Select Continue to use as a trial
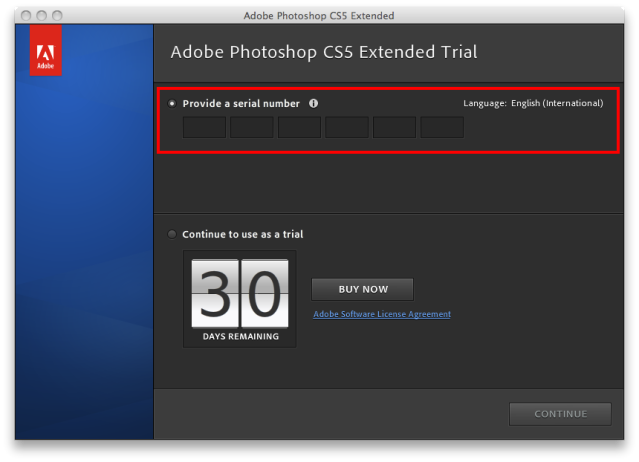This screenshot has height=462, width=639. click(172, 234)
